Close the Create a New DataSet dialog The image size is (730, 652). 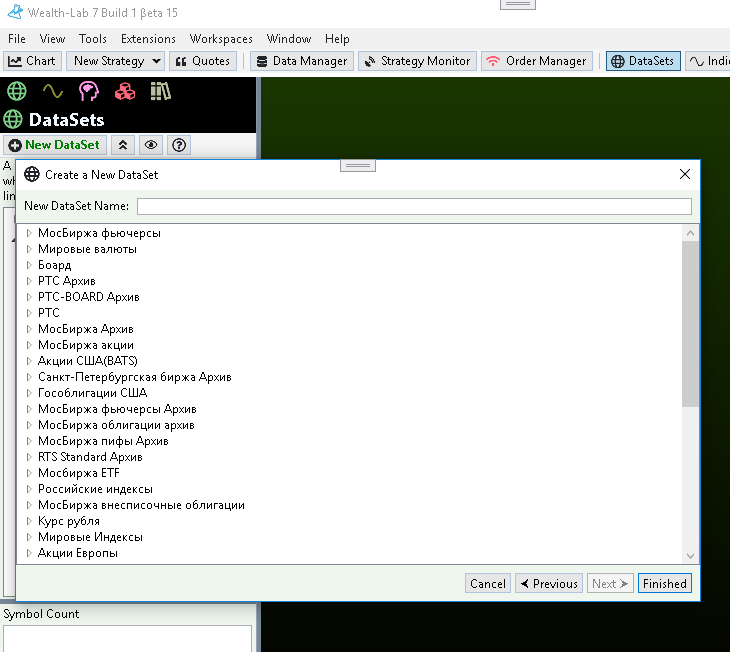click(x=685, y=174)
